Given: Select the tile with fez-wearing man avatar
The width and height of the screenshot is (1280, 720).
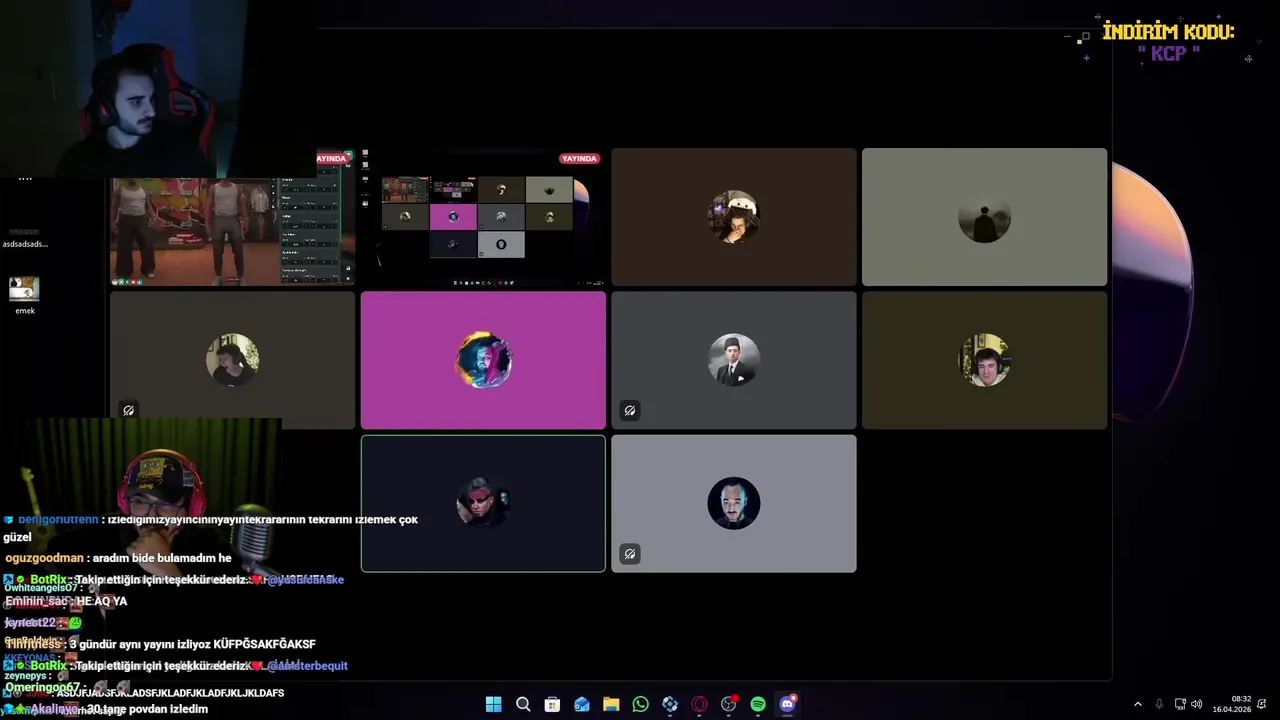Looking at the screenshot, I should point(734,360).
